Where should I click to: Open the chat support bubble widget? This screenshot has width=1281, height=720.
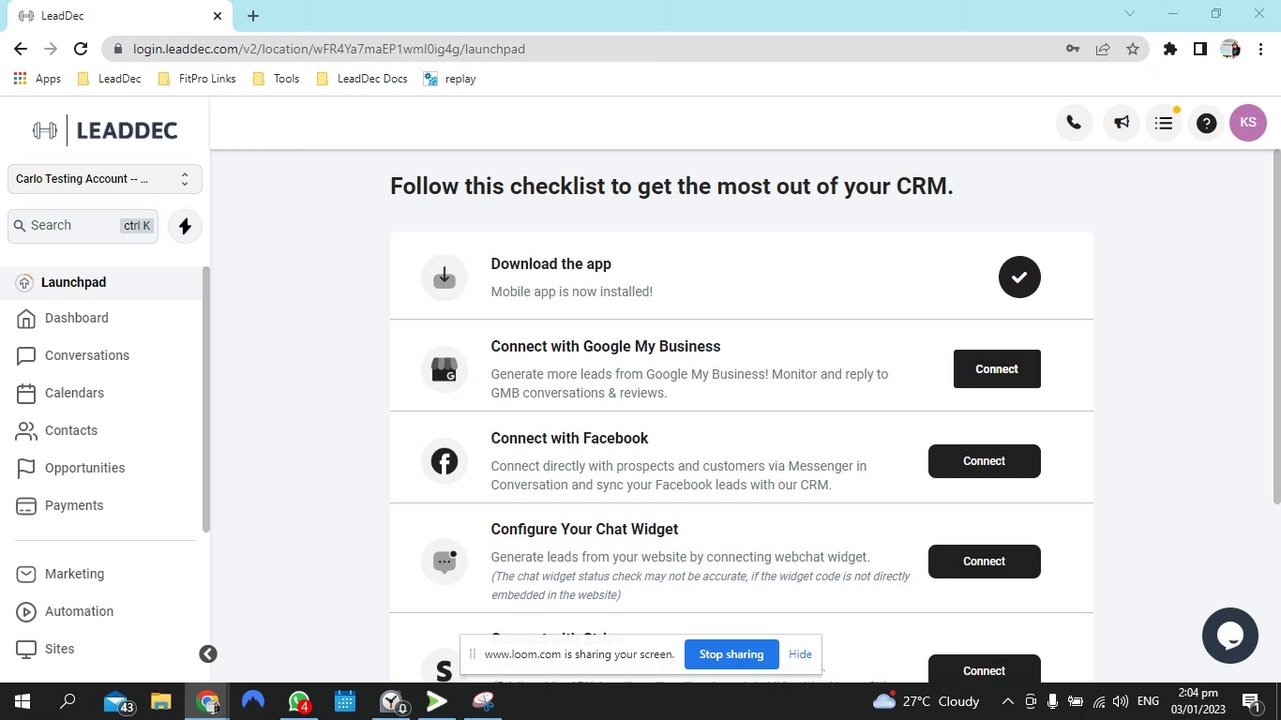(x=1229, y=635)
